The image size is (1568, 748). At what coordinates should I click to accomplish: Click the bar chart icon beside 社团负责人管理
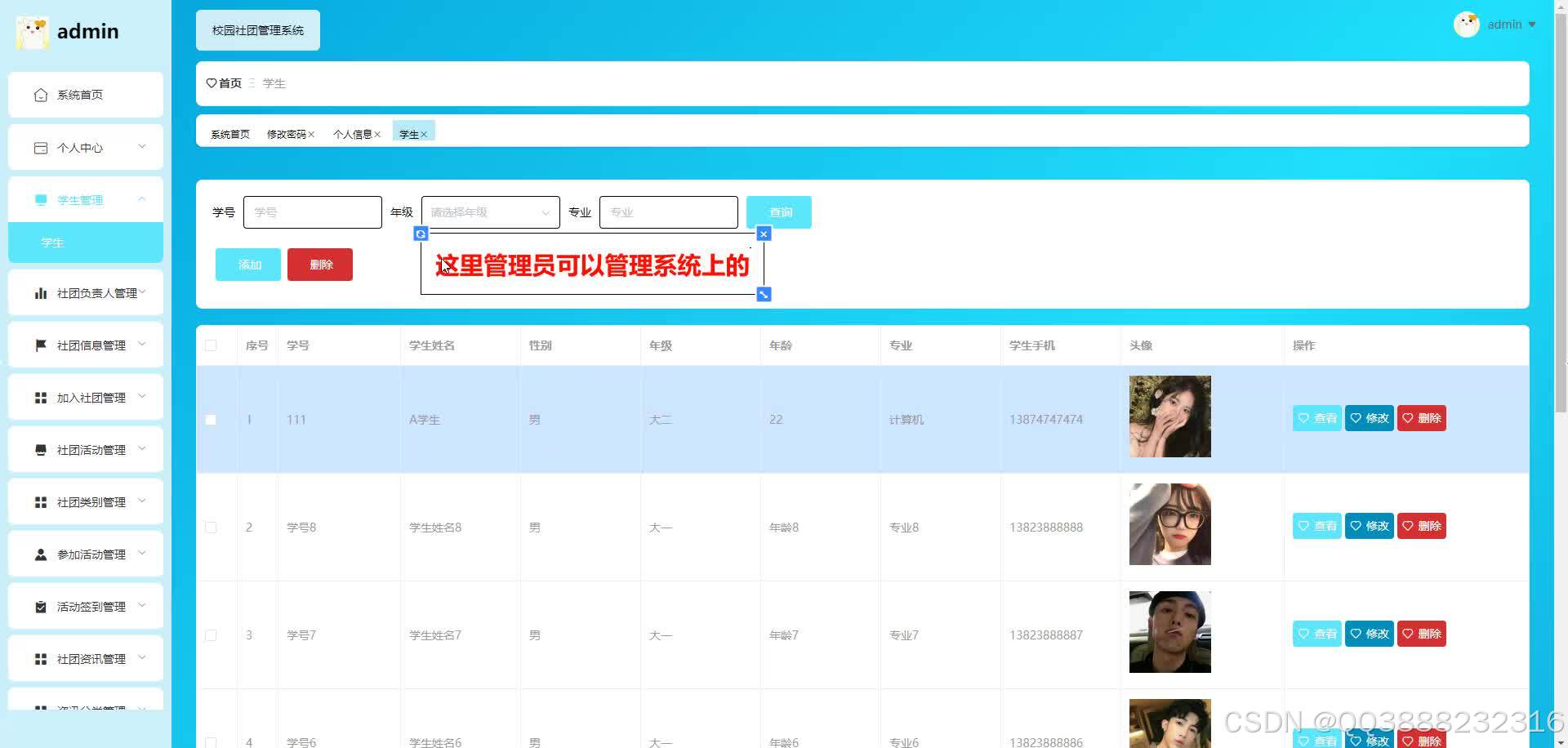pos(41,293)
